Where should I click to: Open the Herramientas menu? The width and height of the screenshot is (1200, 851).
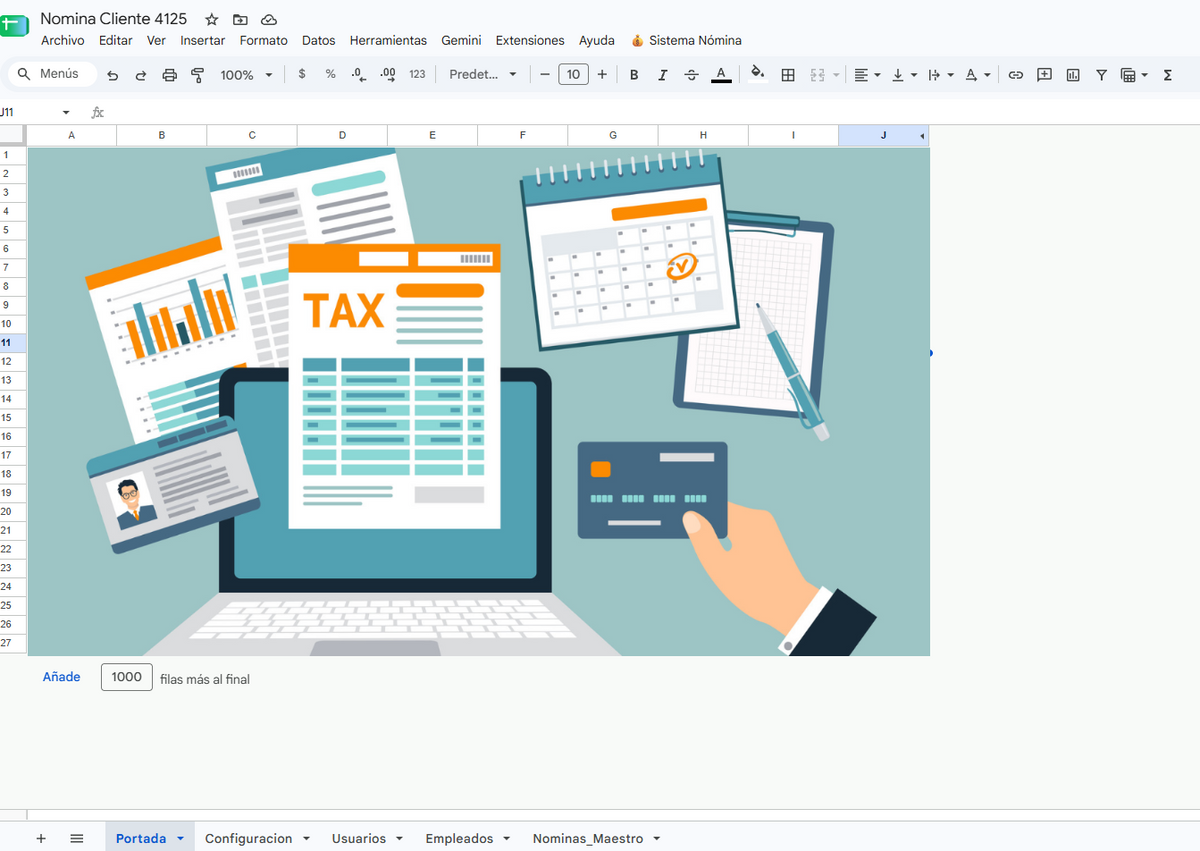point(388,41)
